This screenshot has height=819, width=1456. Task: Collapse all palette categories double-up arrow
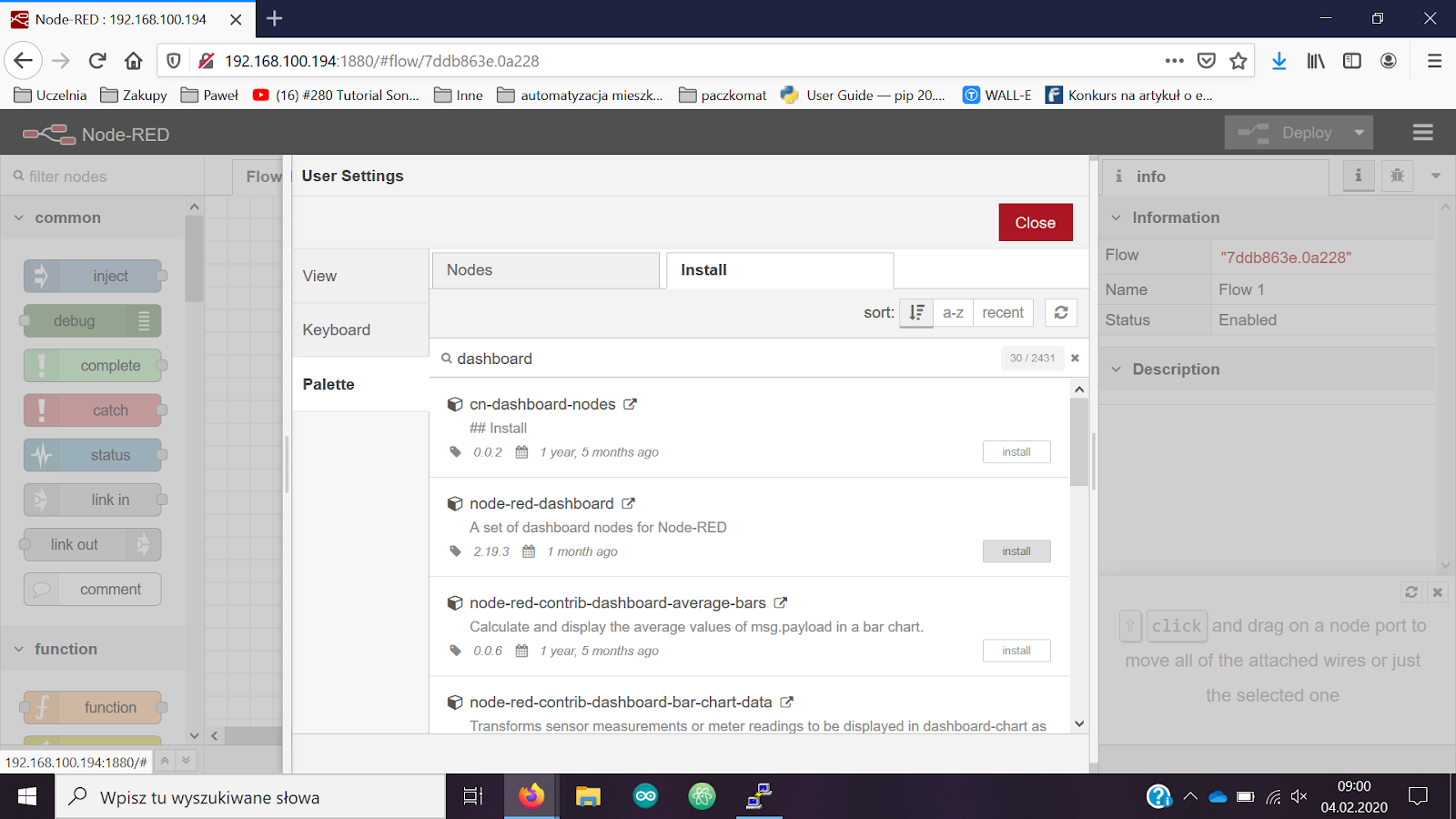[165, 761]
